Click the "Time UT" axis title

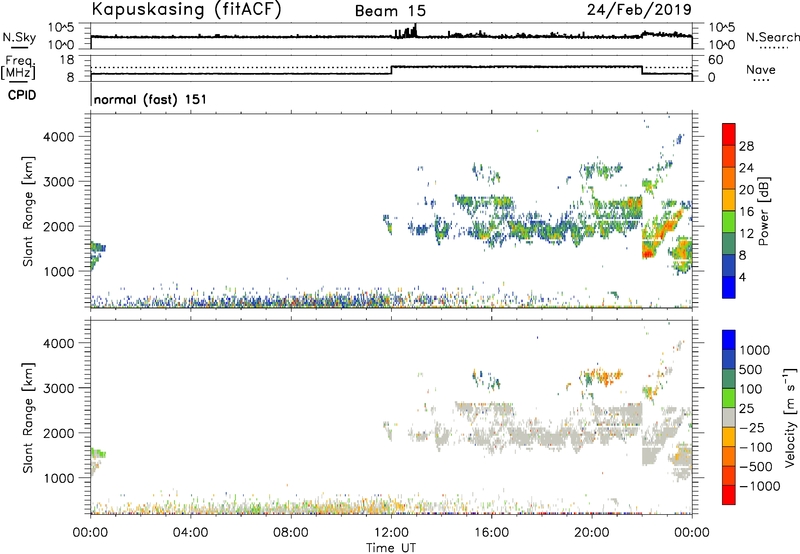click(391, 548)
